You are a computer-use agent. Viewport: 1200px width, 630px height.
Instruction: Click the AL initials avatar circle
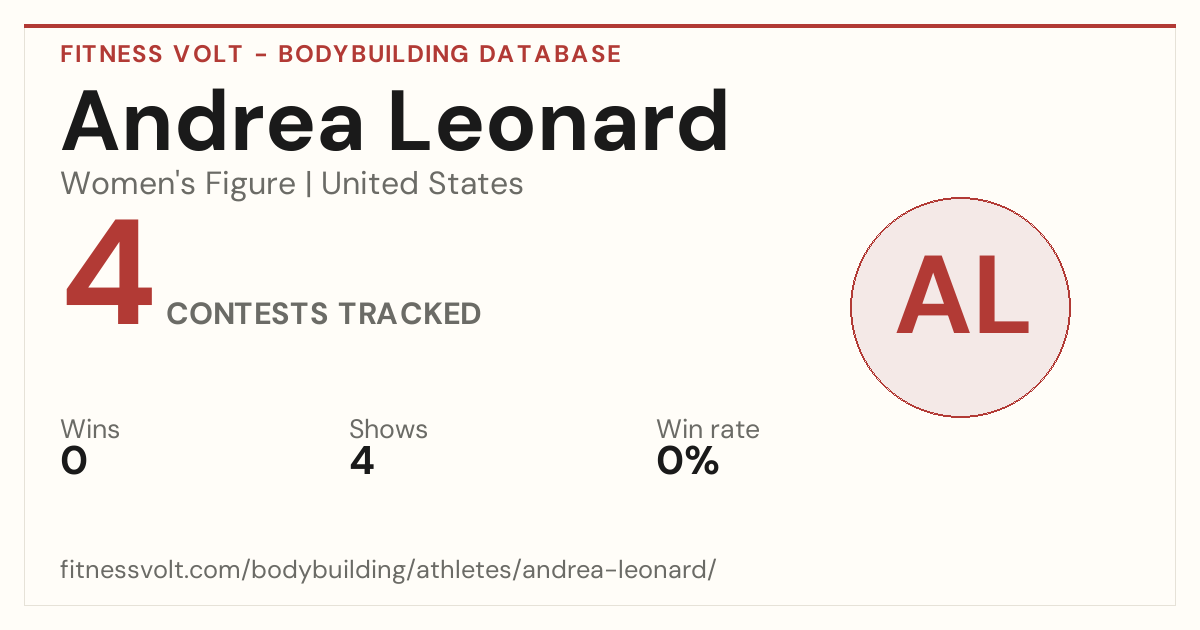[960, 307]
